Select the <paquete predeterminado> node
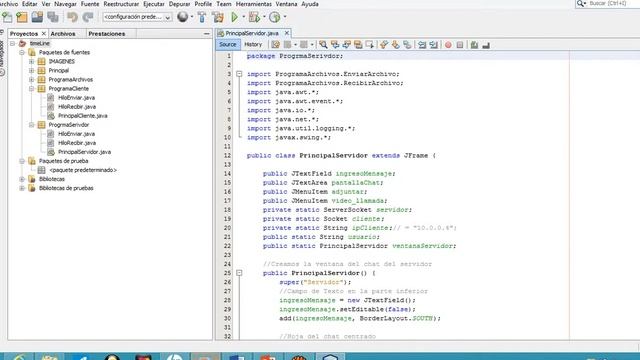 [x=83, y=170]
